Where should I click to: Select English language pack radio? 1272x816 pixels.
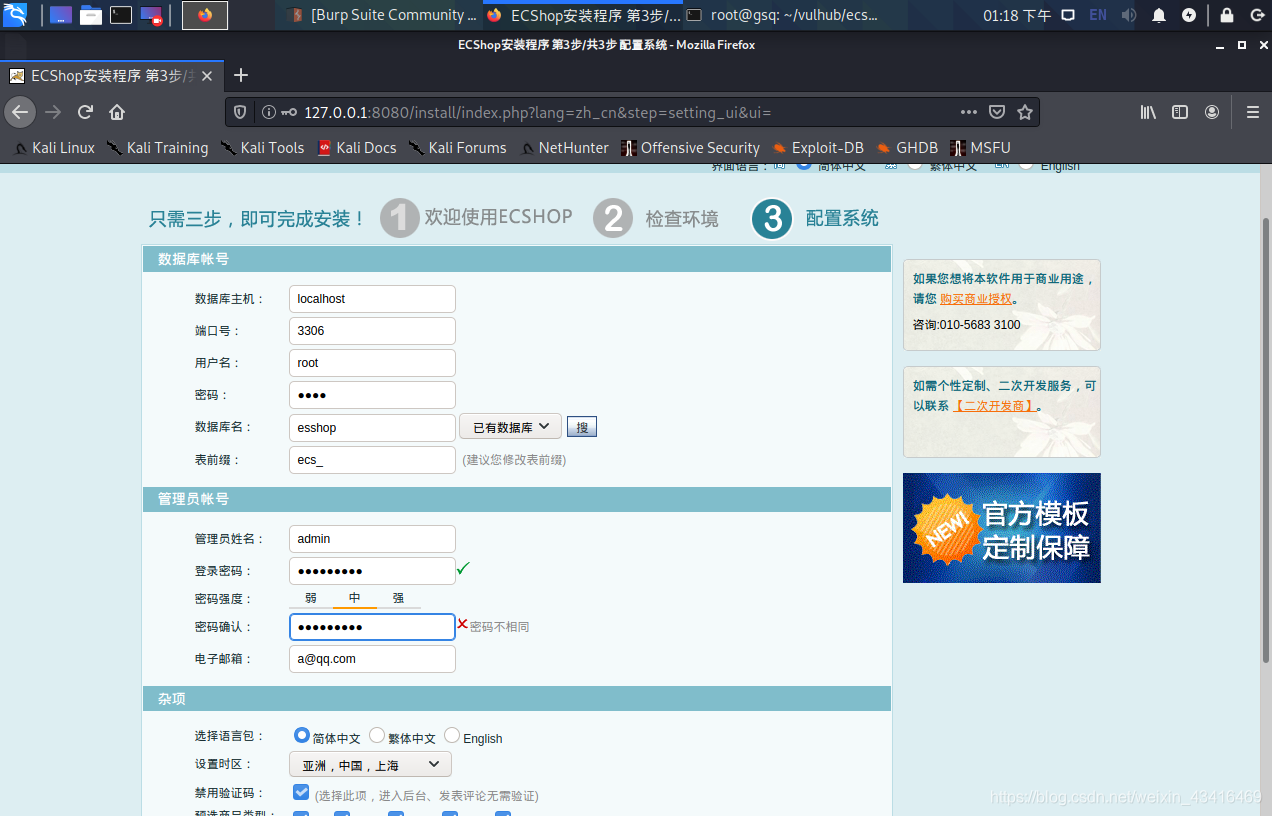(x=452, y=735)
